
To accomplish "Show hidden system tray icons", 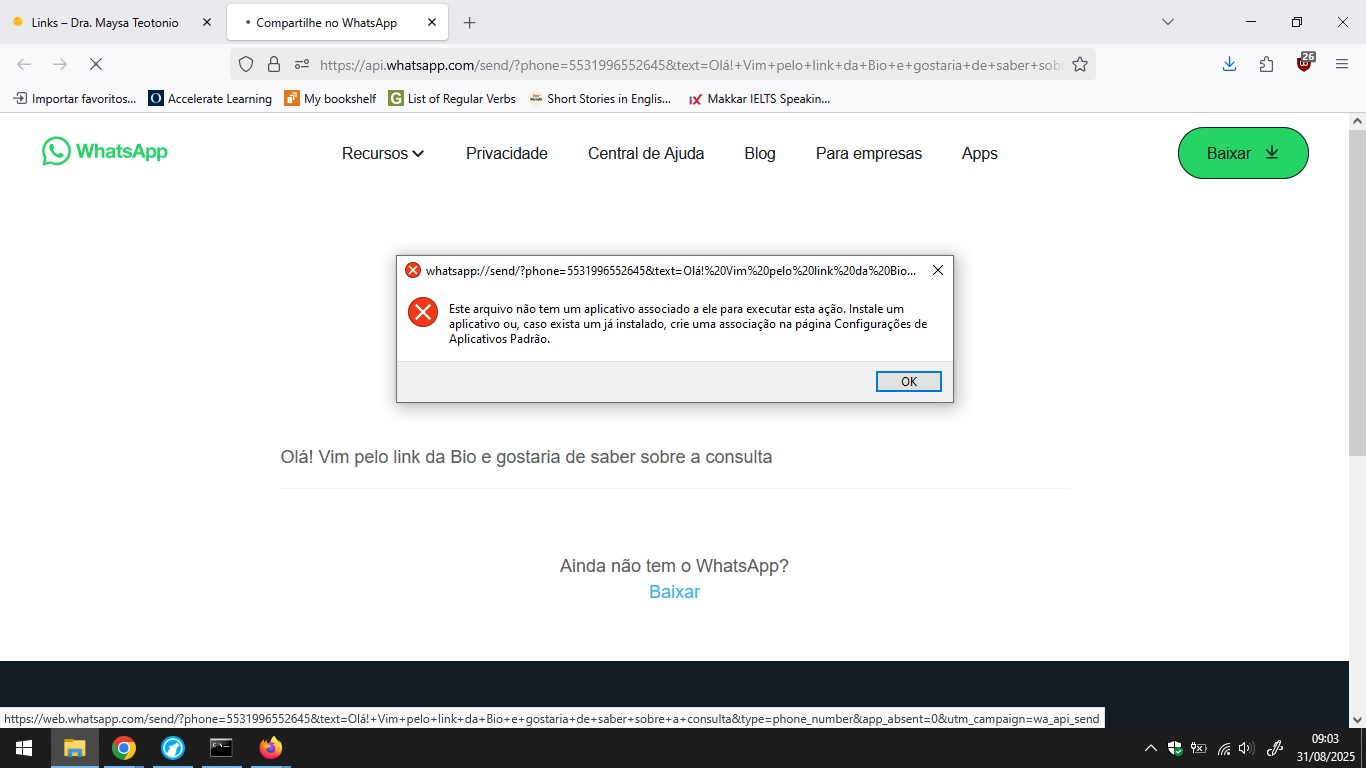I will coord(1151,748).
